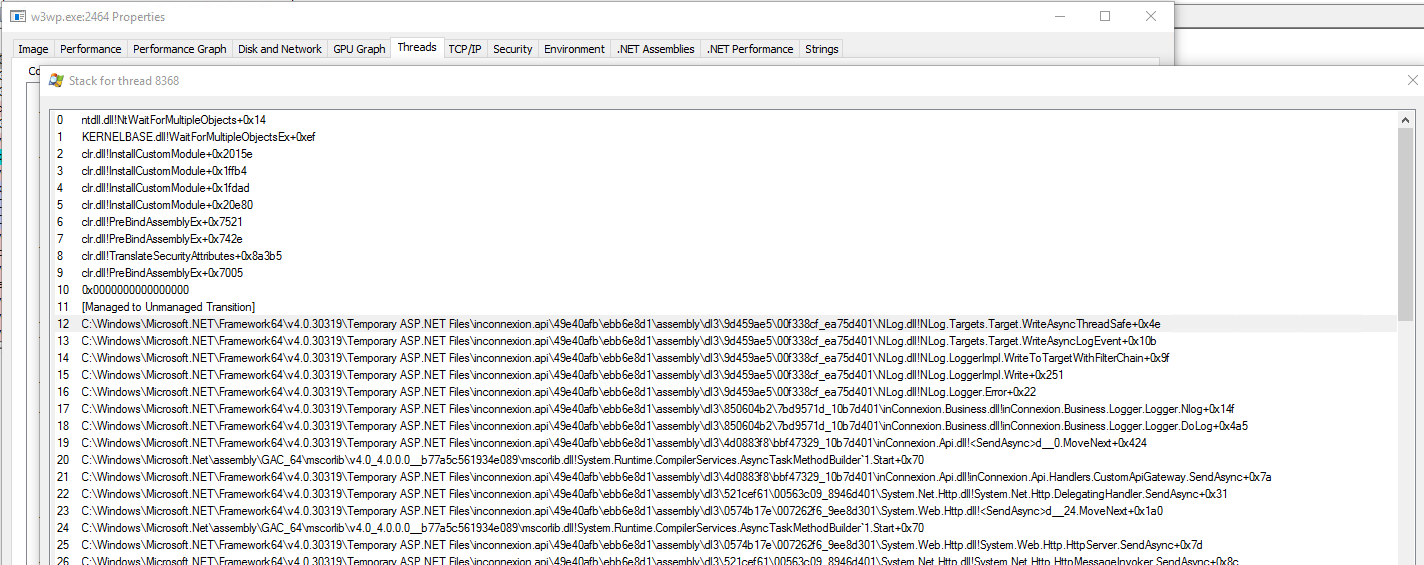Open the .NET Performance tab
This screenshot has width=1424, height=565.
750,49
